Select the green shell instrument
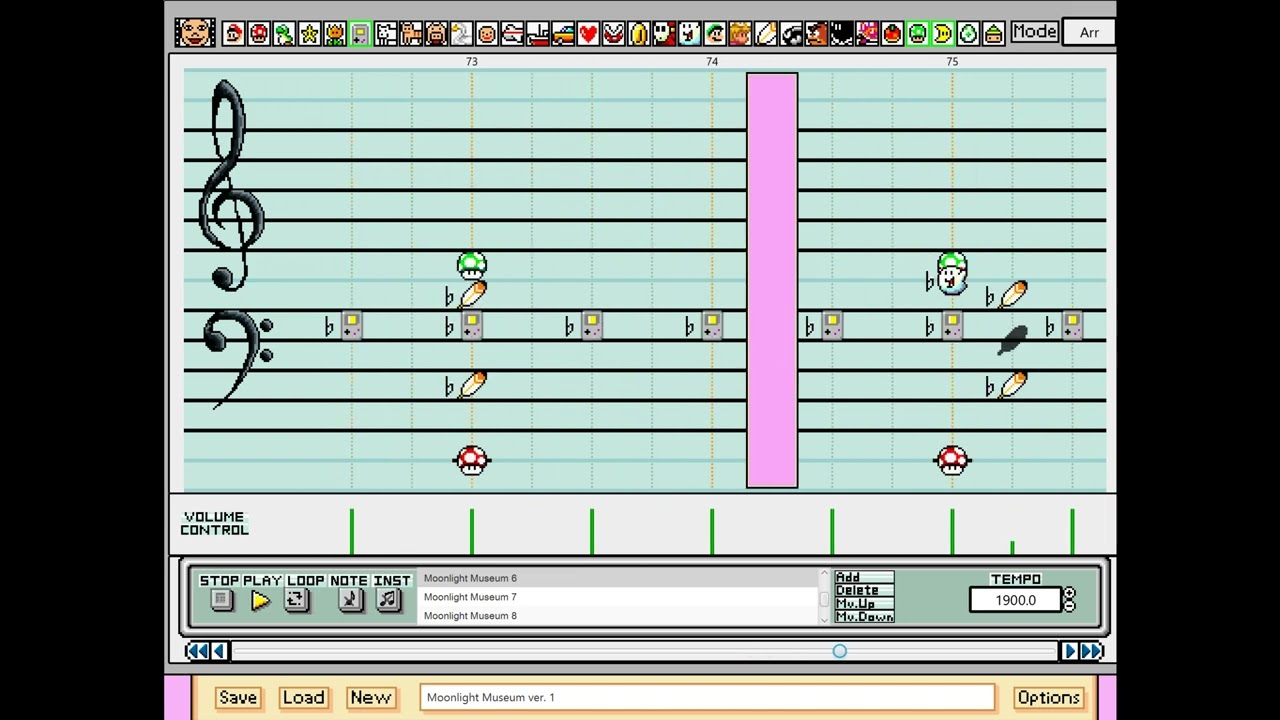Image resolution: width=1280 pixels, height=720 pixels. click(x=993, y=34)
